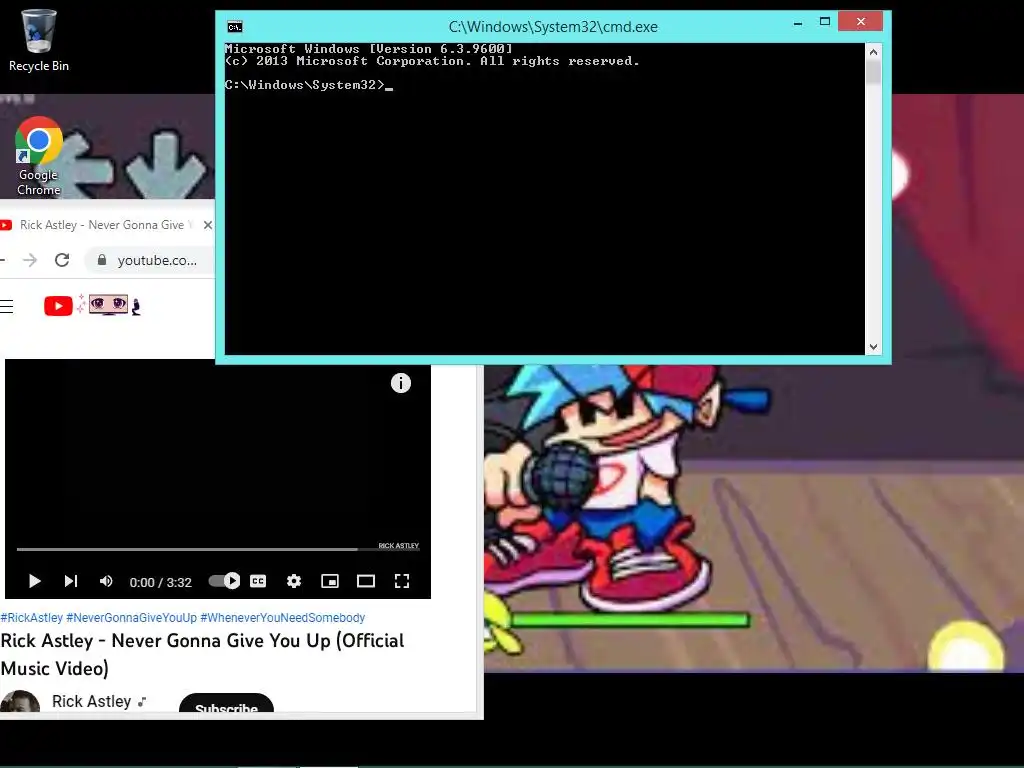Toggle closed captions on the video
This screenshot has width=1024, height=768.
(258, 581)
